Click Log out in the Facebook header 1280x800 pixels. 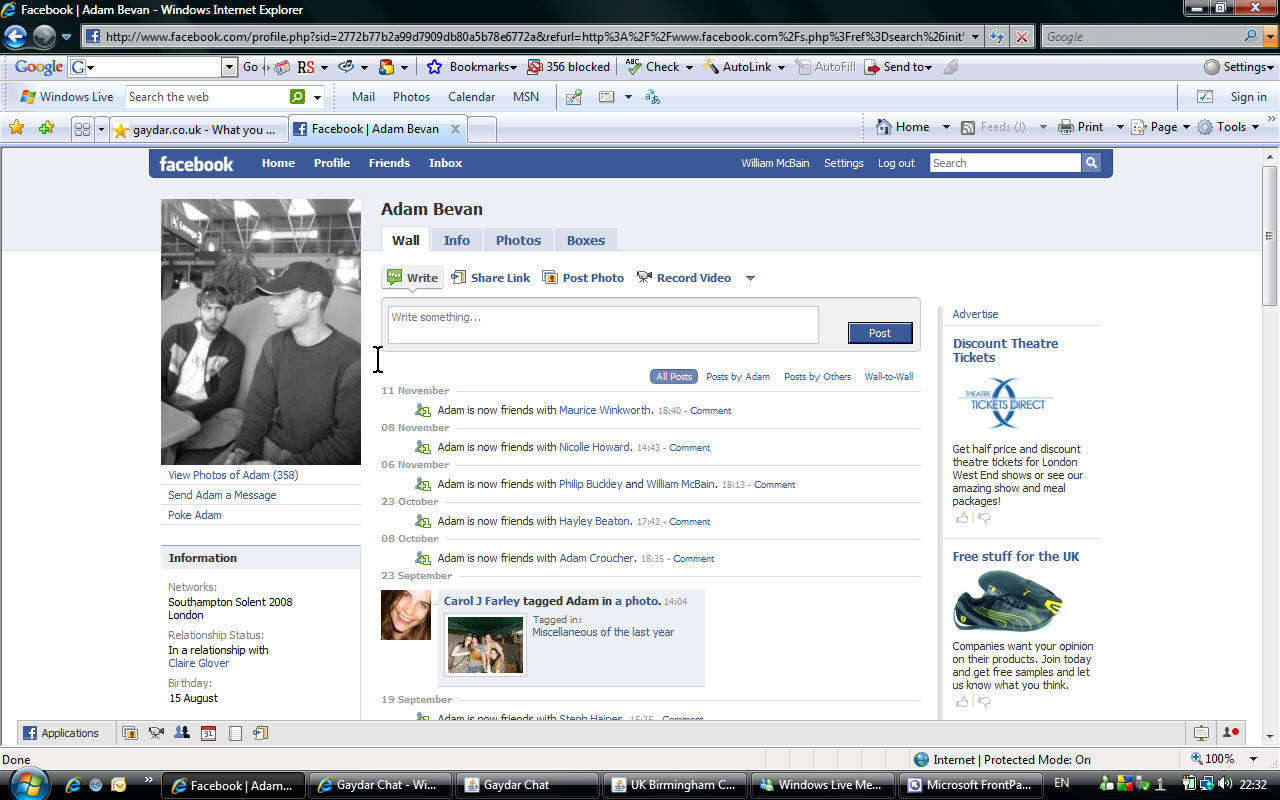pyautogui.click(x=896, y=163)
